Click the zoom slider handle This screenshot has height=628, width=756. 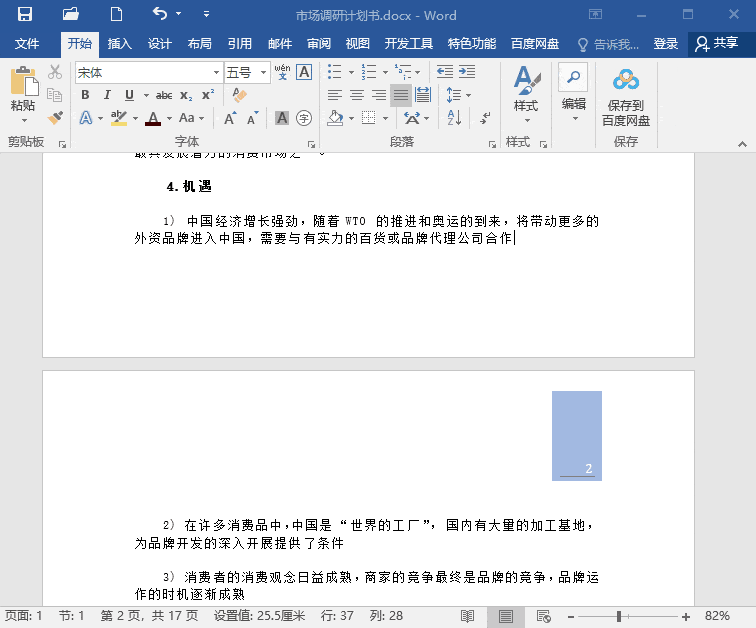point(619,616)
